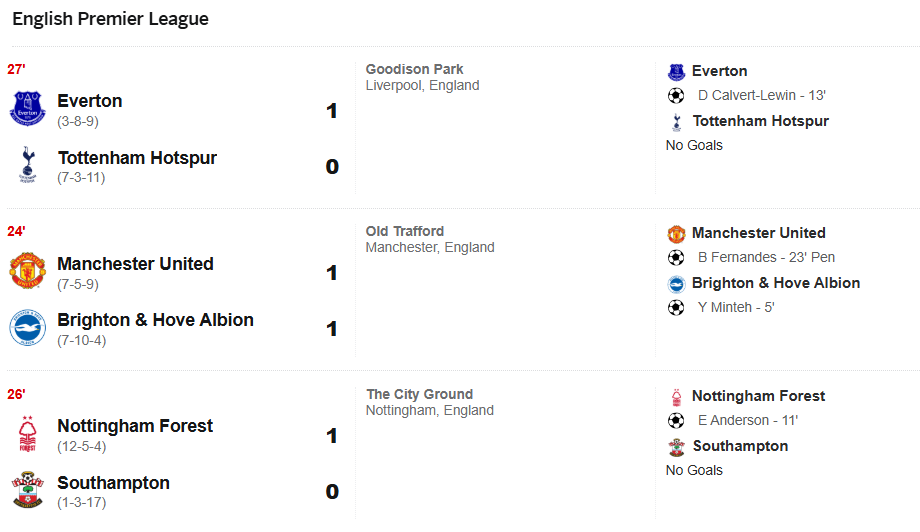Click the English Premier League heading

(x=110, y=19)
